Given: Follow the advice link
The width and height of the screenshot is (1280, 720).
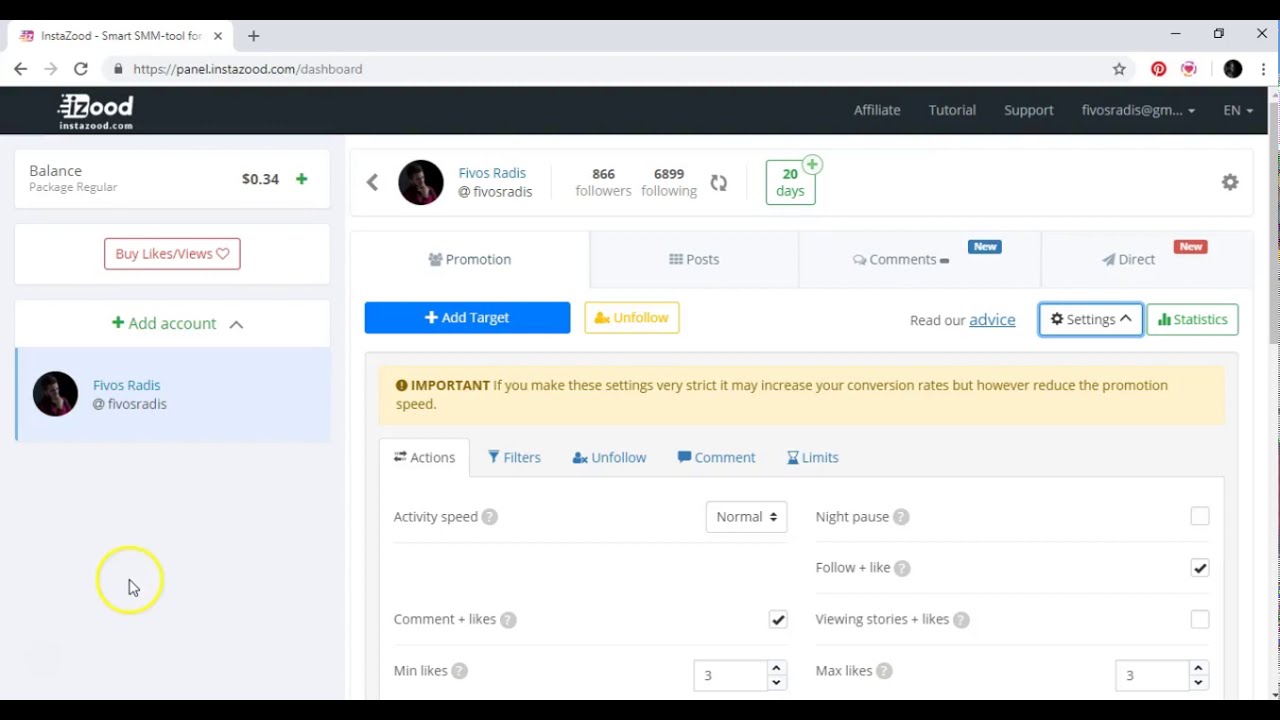Looking at the screenshot, I should 992,320.
